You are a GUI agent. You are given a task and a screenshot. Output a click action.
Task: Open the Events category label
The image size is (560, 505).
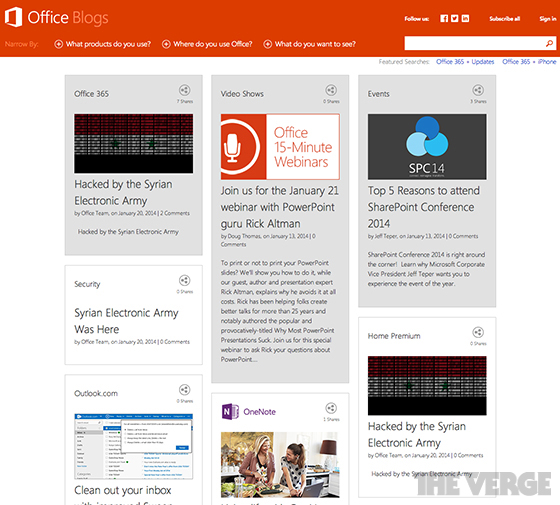(378, 94)
